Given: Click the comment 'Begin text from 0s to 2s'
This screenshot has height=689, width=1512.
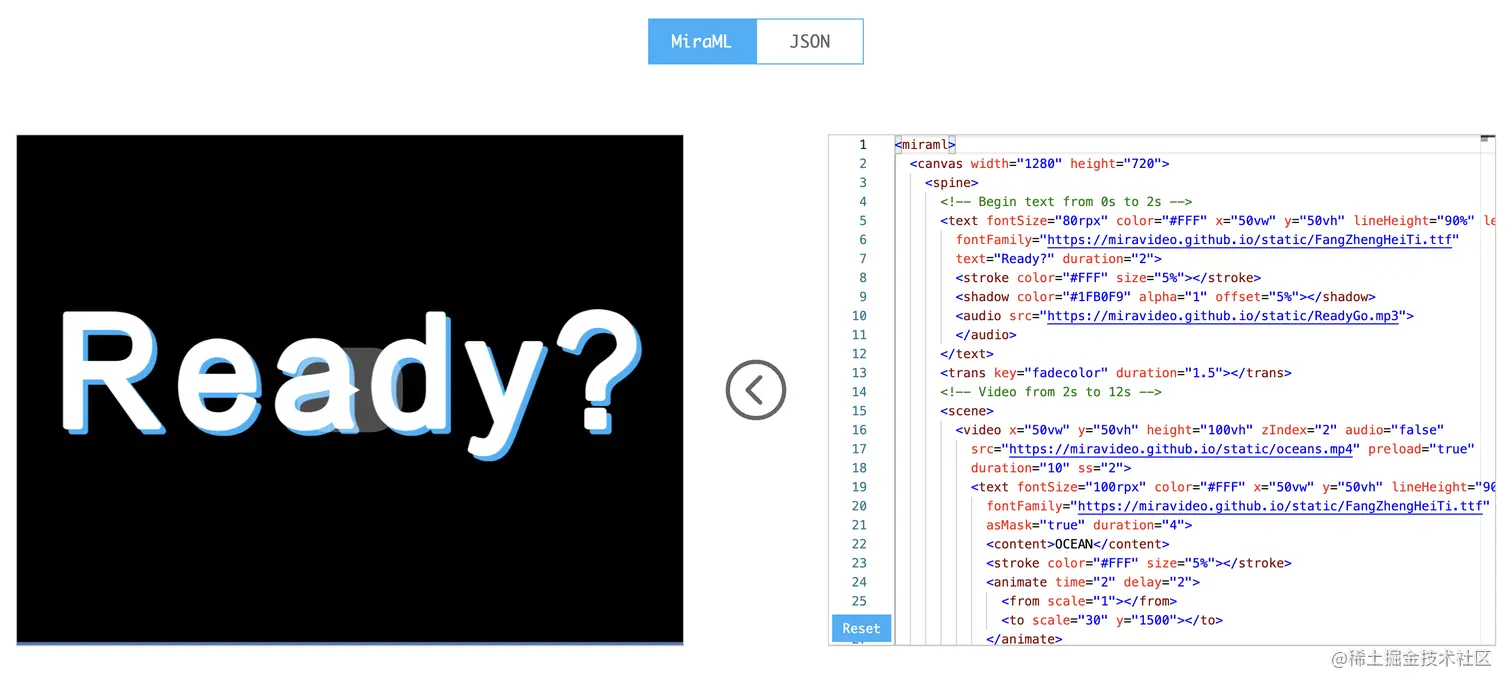Looking at the screenshot, I should click(1066, 202).
